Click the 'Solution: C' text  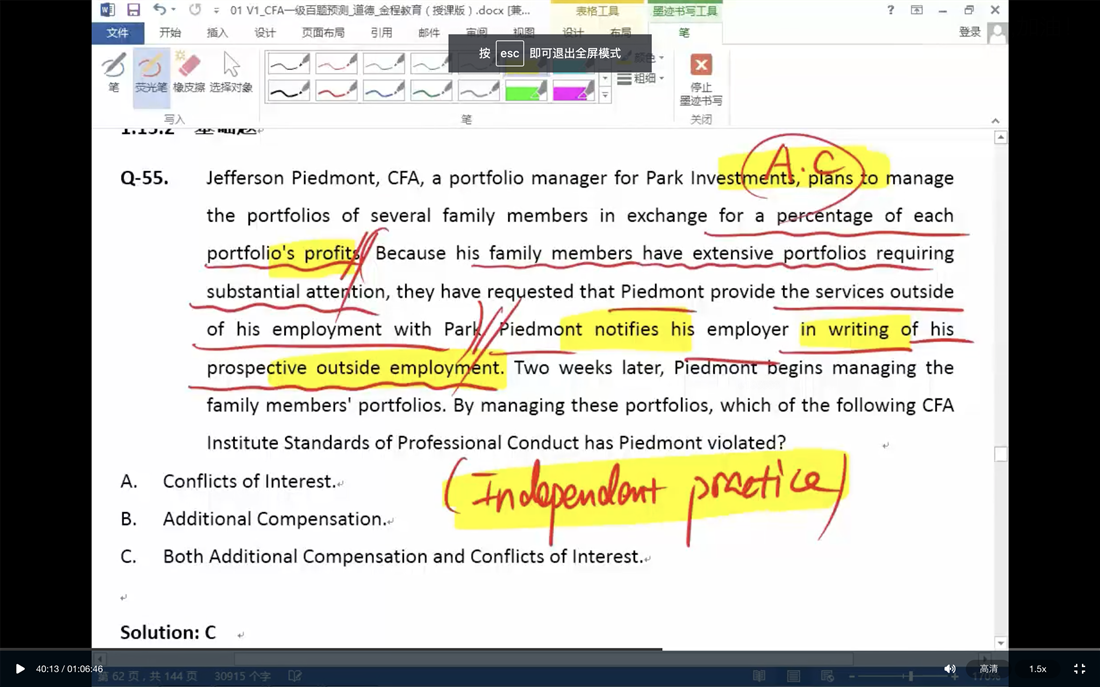pos(168,632)
